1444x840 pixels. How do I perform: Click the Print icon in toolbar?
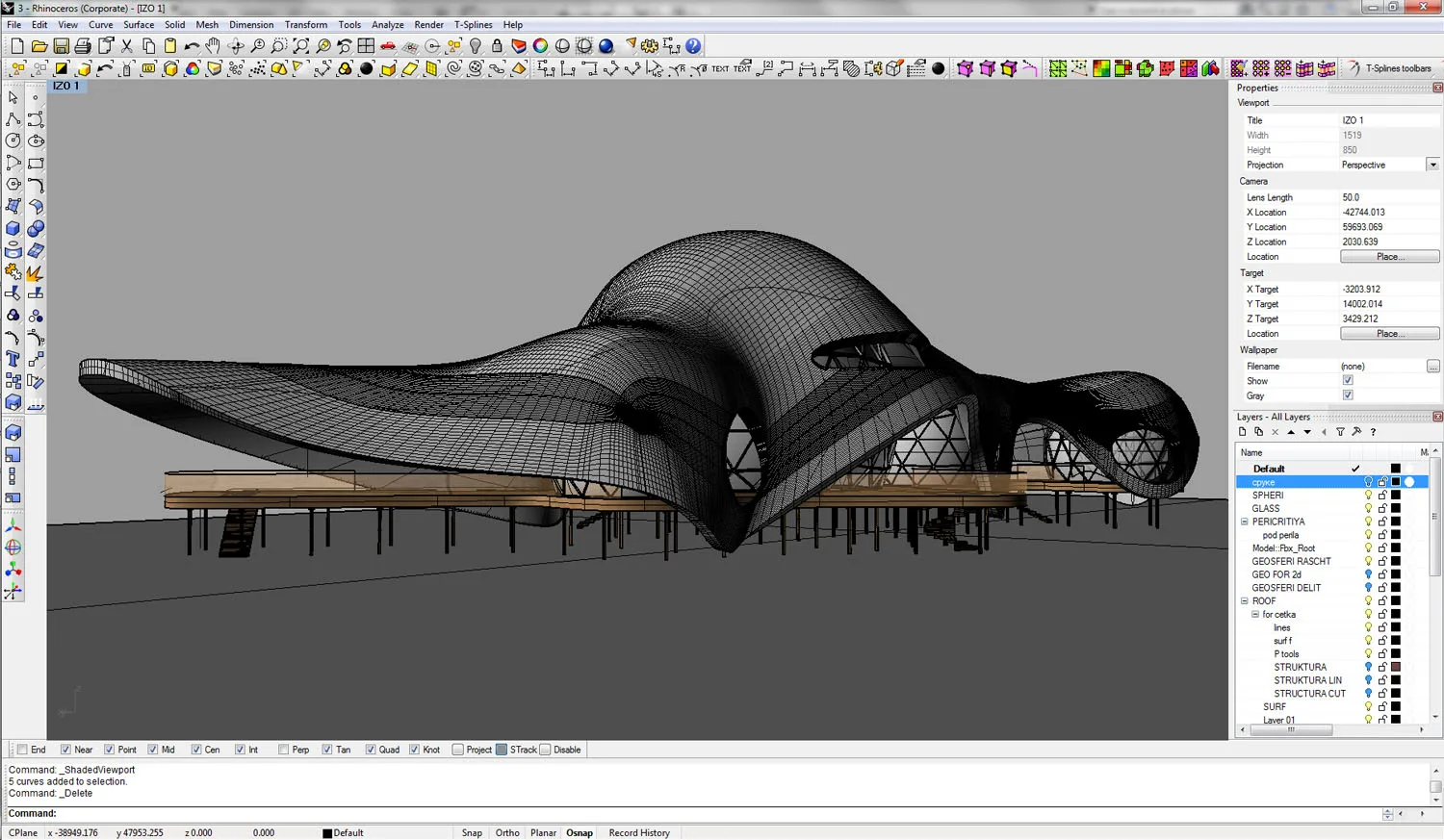pyautogui.click(x=83, y=46)
